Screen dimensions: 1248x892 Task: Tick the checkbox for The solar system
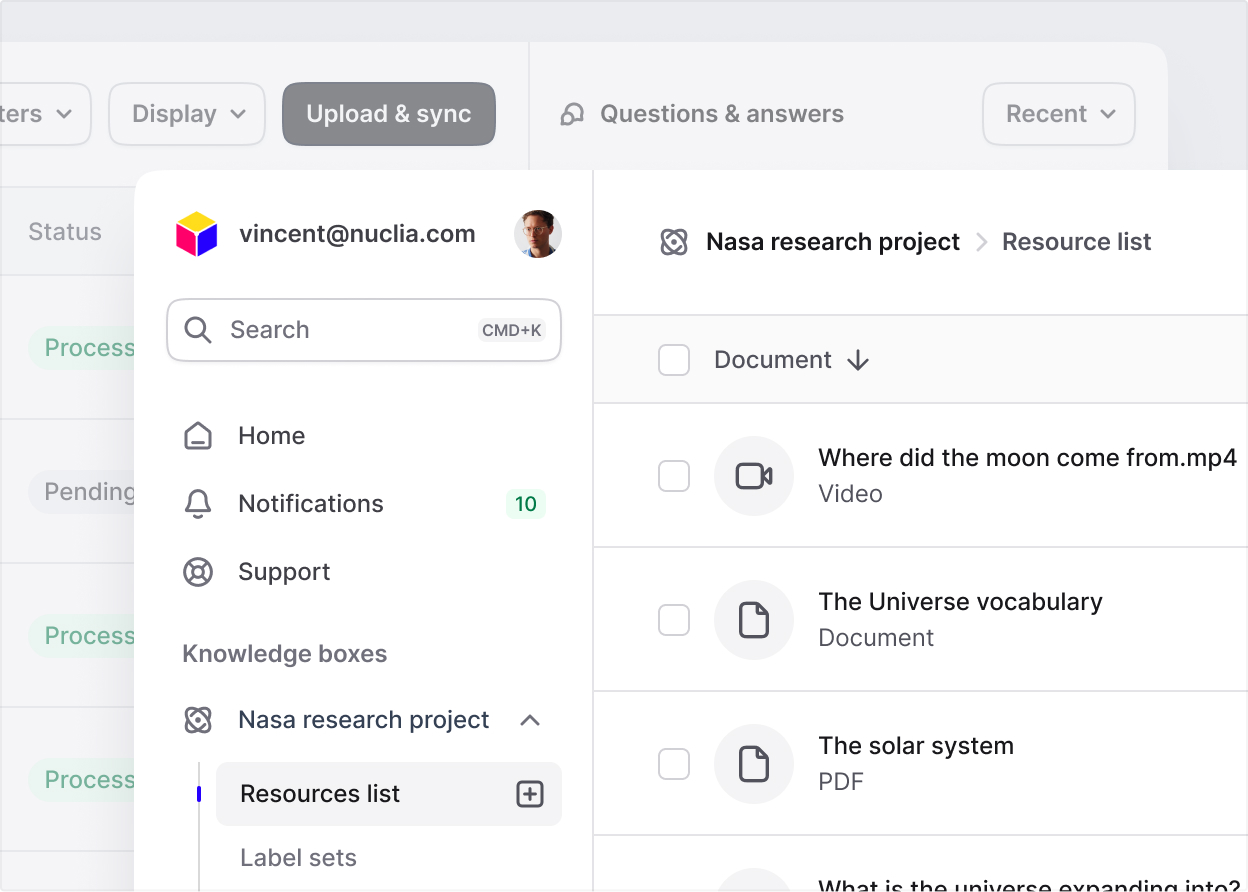point(674,764)
